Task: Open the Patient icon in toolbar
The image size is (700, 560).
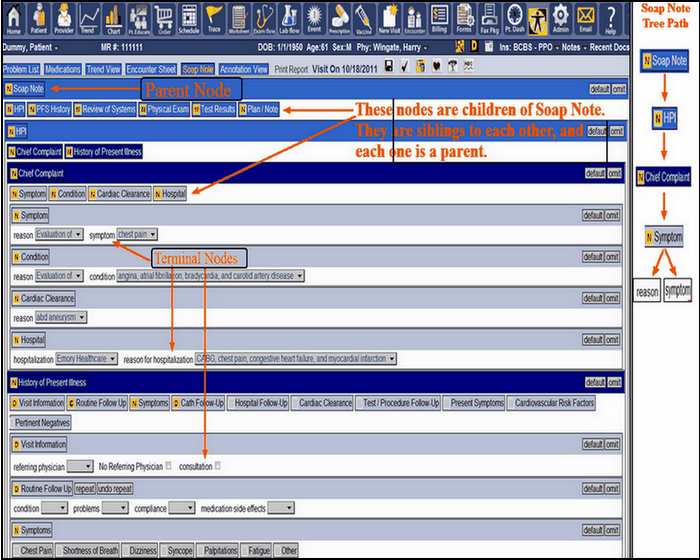Action: coord(39,18)
